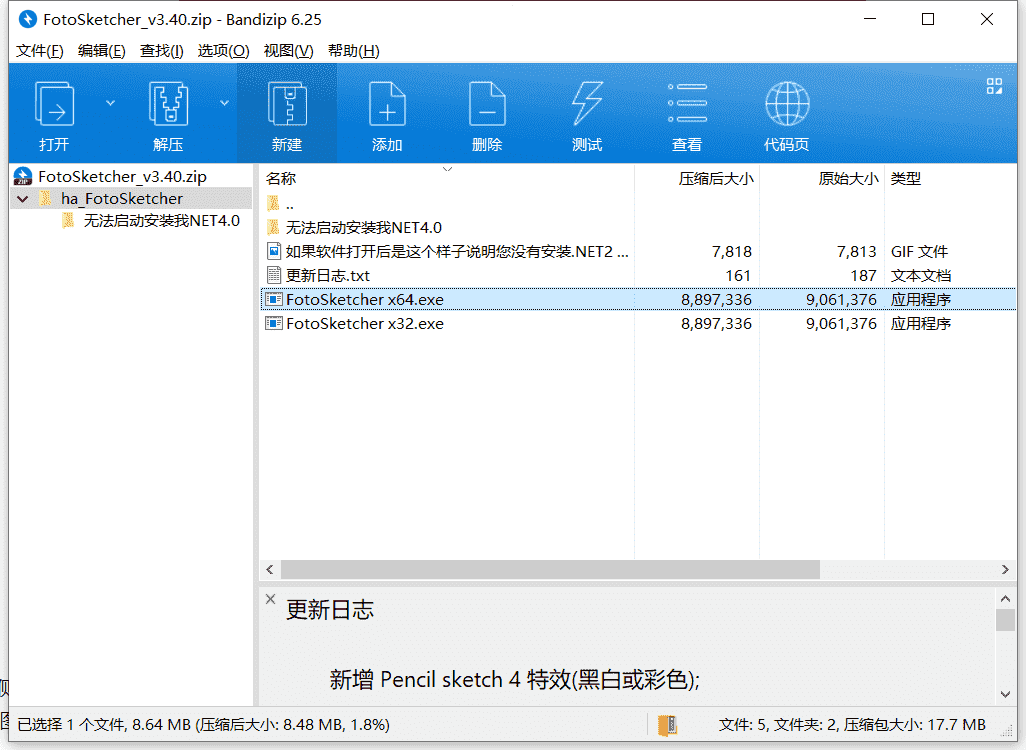The image size is (1026, 750).
Task: Select FotoSketcher x64.exe row
Action: coord(638,300)
